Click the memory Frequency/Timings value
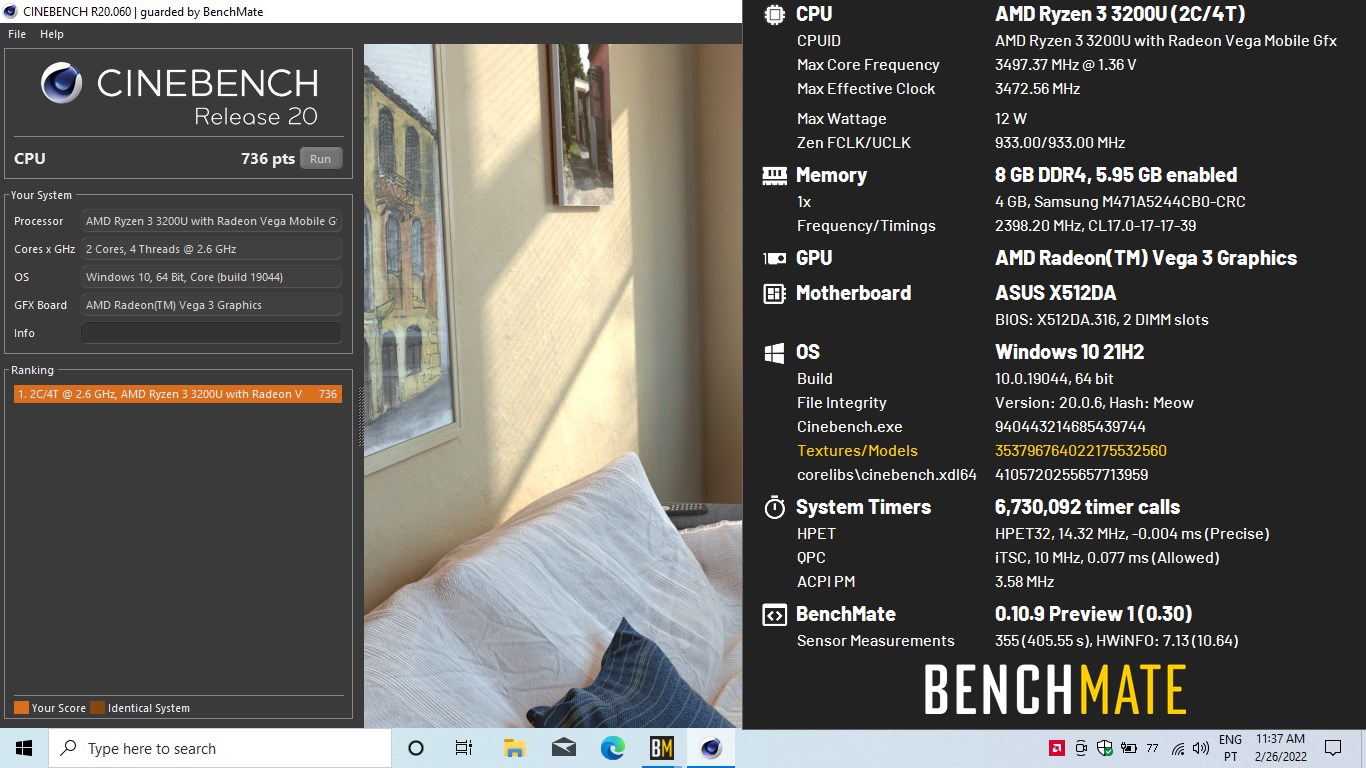1366x768 pixels. [1095, 226]
